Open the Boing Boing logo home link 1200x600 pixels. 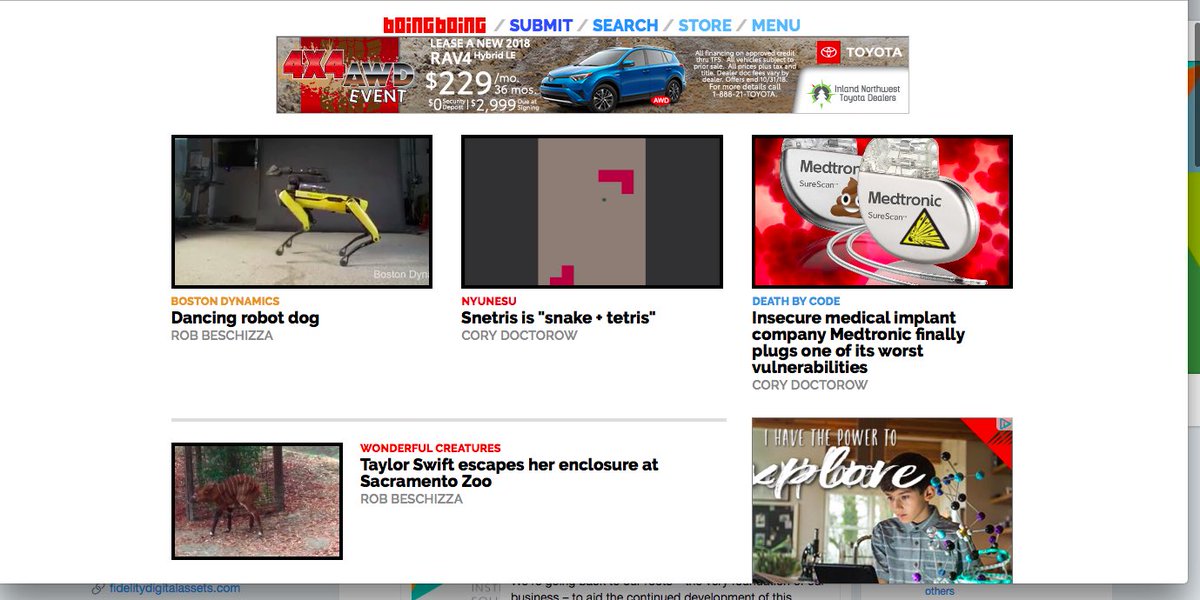click(x=435, y=25)
